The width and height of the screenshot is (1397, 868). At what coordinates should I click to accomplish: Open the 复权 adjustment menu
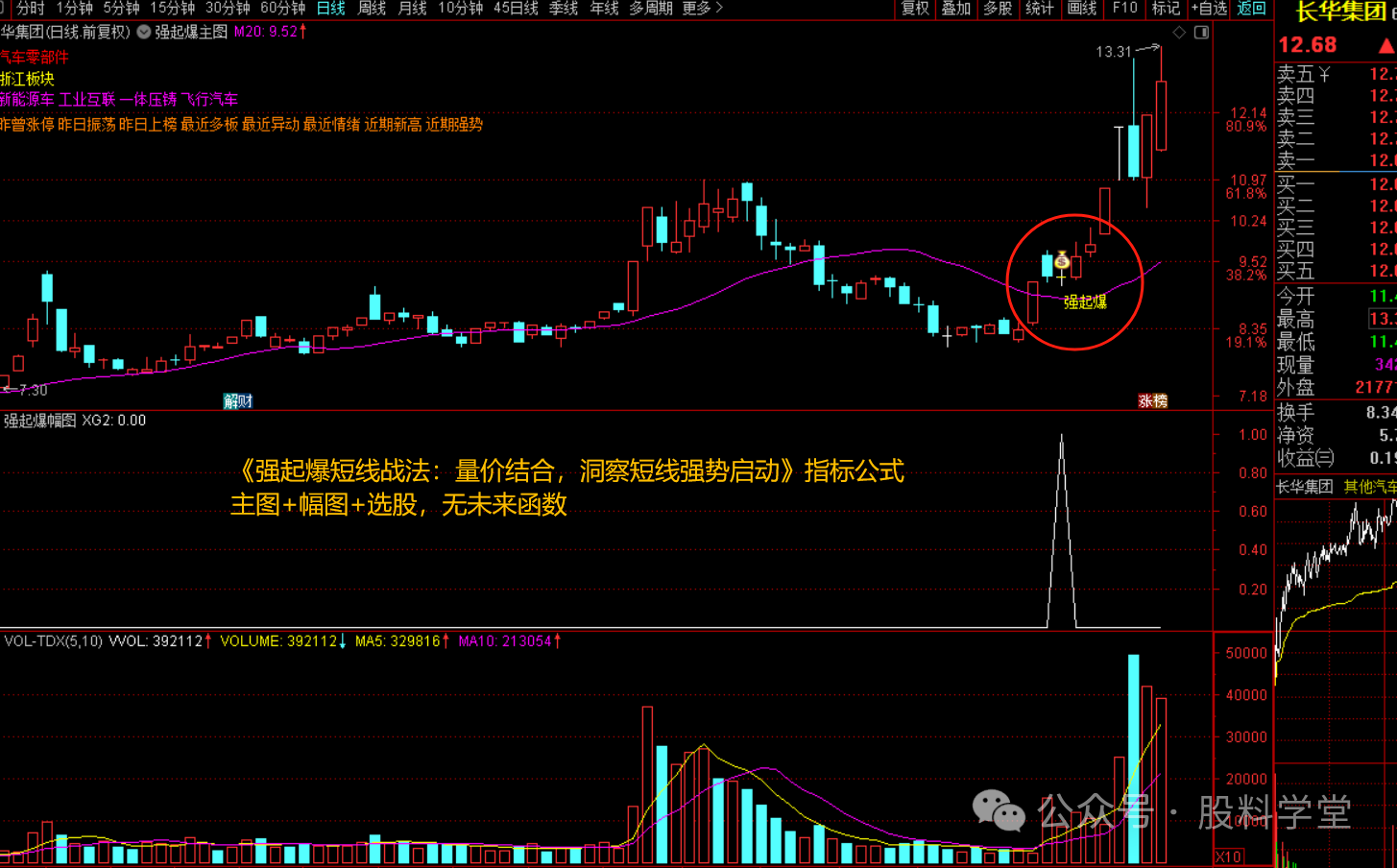point(915,9)
